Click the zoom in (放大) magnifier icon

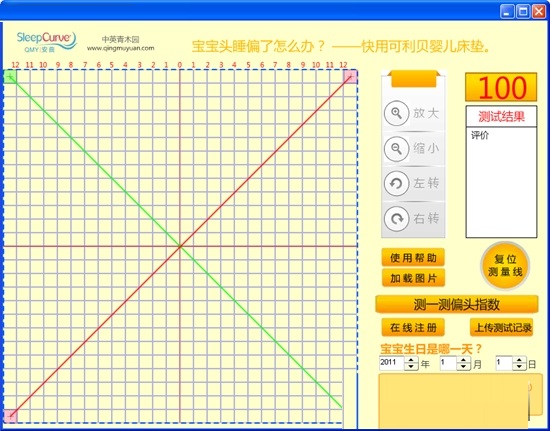pyautogui.click(x=396, y=113)
